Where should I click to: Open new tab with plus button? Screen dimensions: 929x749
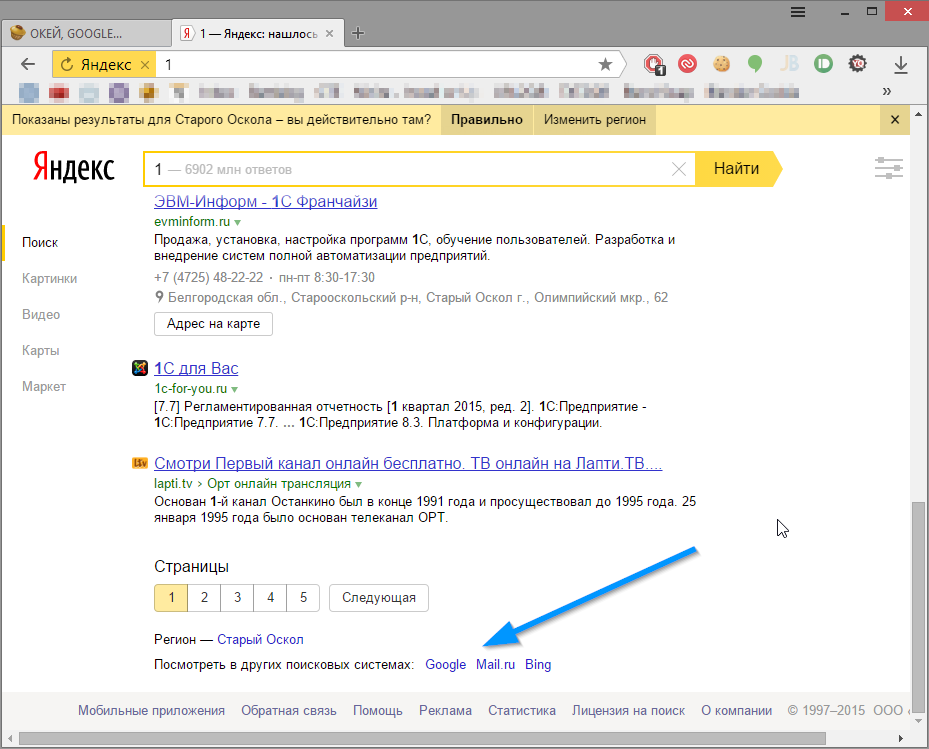click(357, 33)
